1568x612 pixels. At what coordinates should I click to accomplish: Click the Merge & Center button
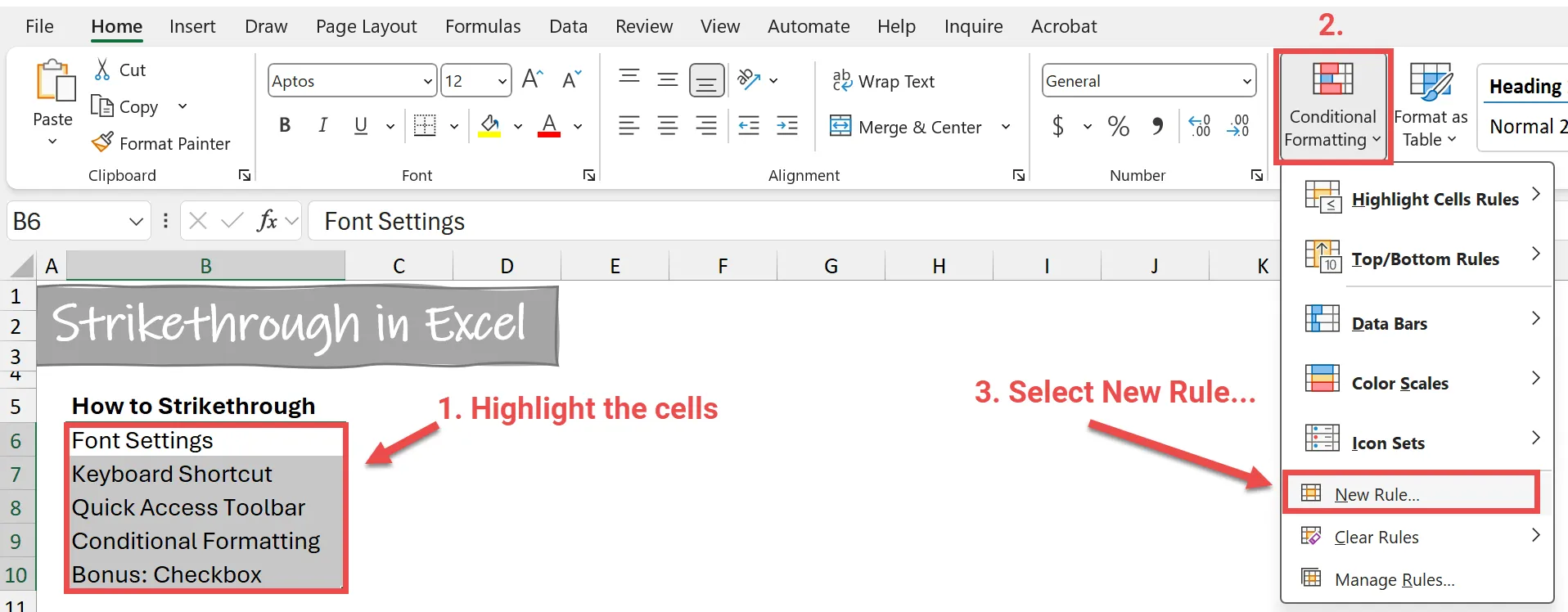(x=907, y=127)
